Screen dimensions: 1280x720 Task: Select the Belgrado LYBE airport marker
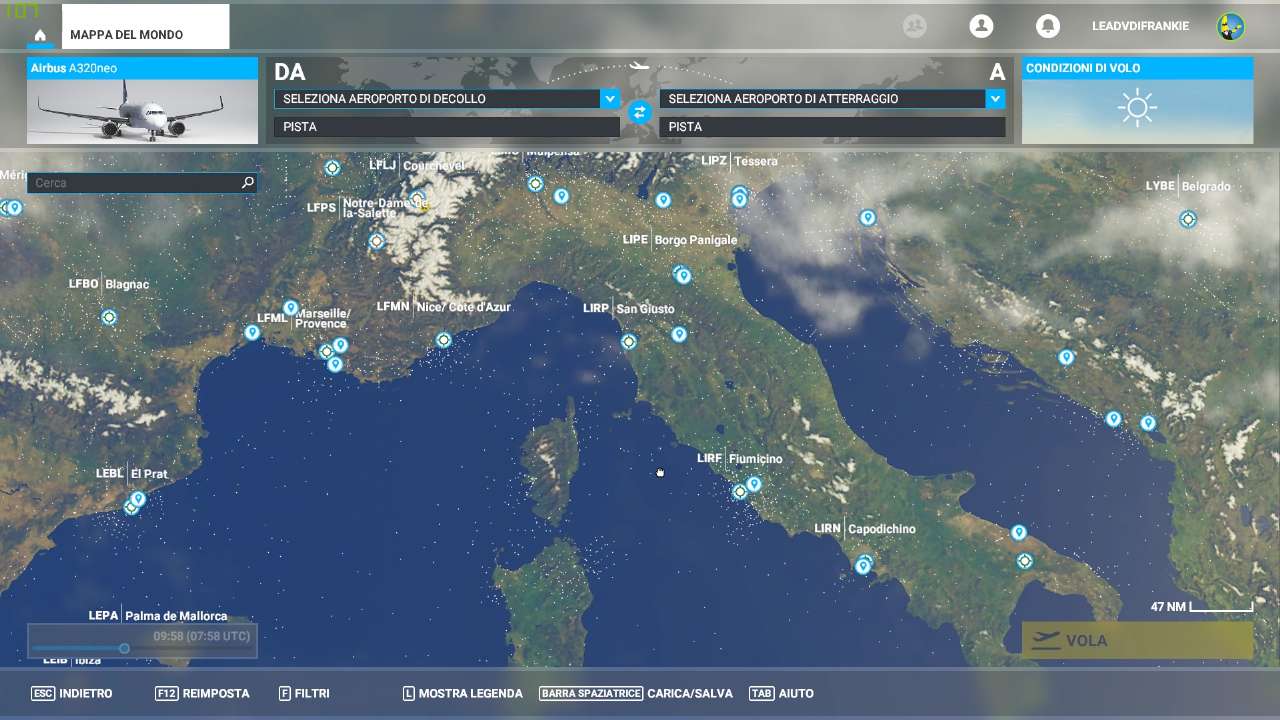pyautogui.click(x=1188, y=219)
